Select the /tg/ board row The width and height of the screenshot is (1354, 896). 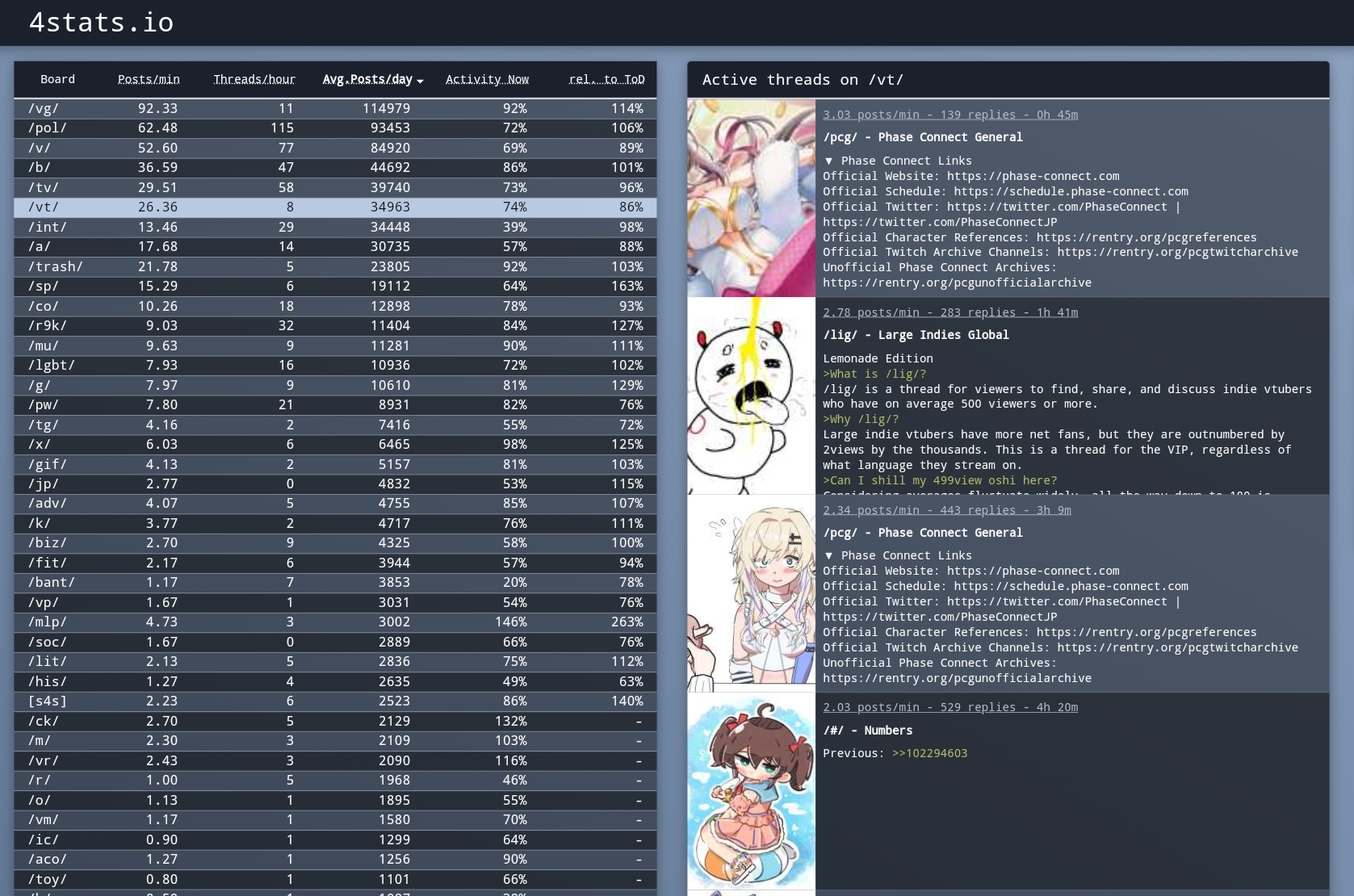point(335,425)
